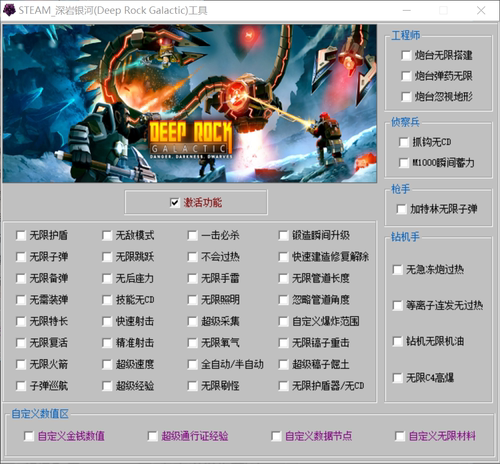Enable 无限照明 checkbox
The height and width of the screenshot is (464, 500).
tap(192, 300)
